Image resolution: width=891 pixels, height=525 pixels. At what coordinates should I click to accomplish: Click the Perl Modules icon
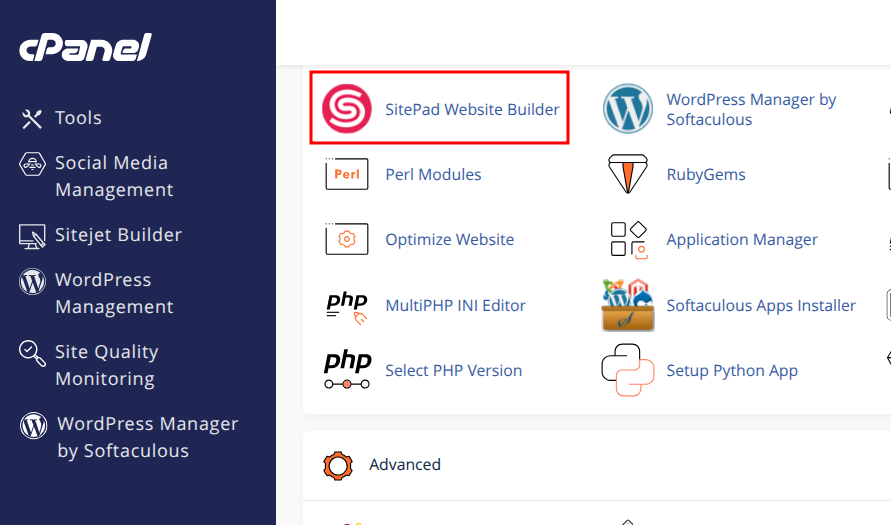pos(347,174)
